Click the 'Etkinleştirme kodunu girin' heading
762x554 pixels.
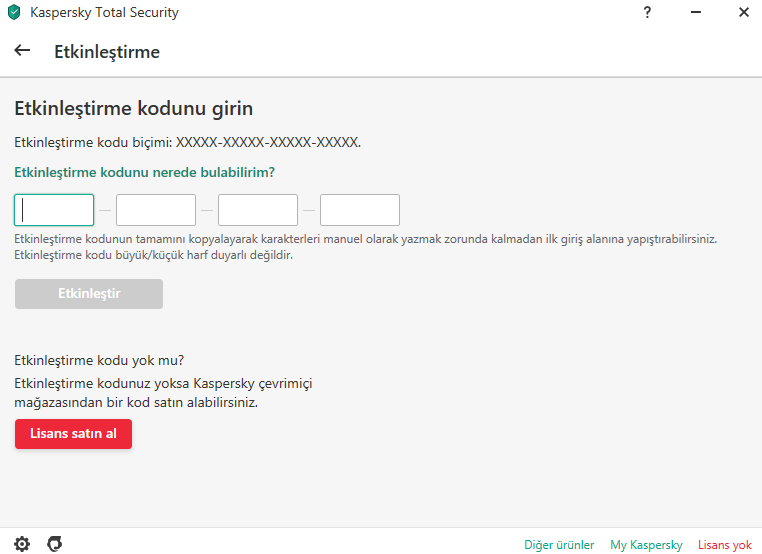(134, 108)
